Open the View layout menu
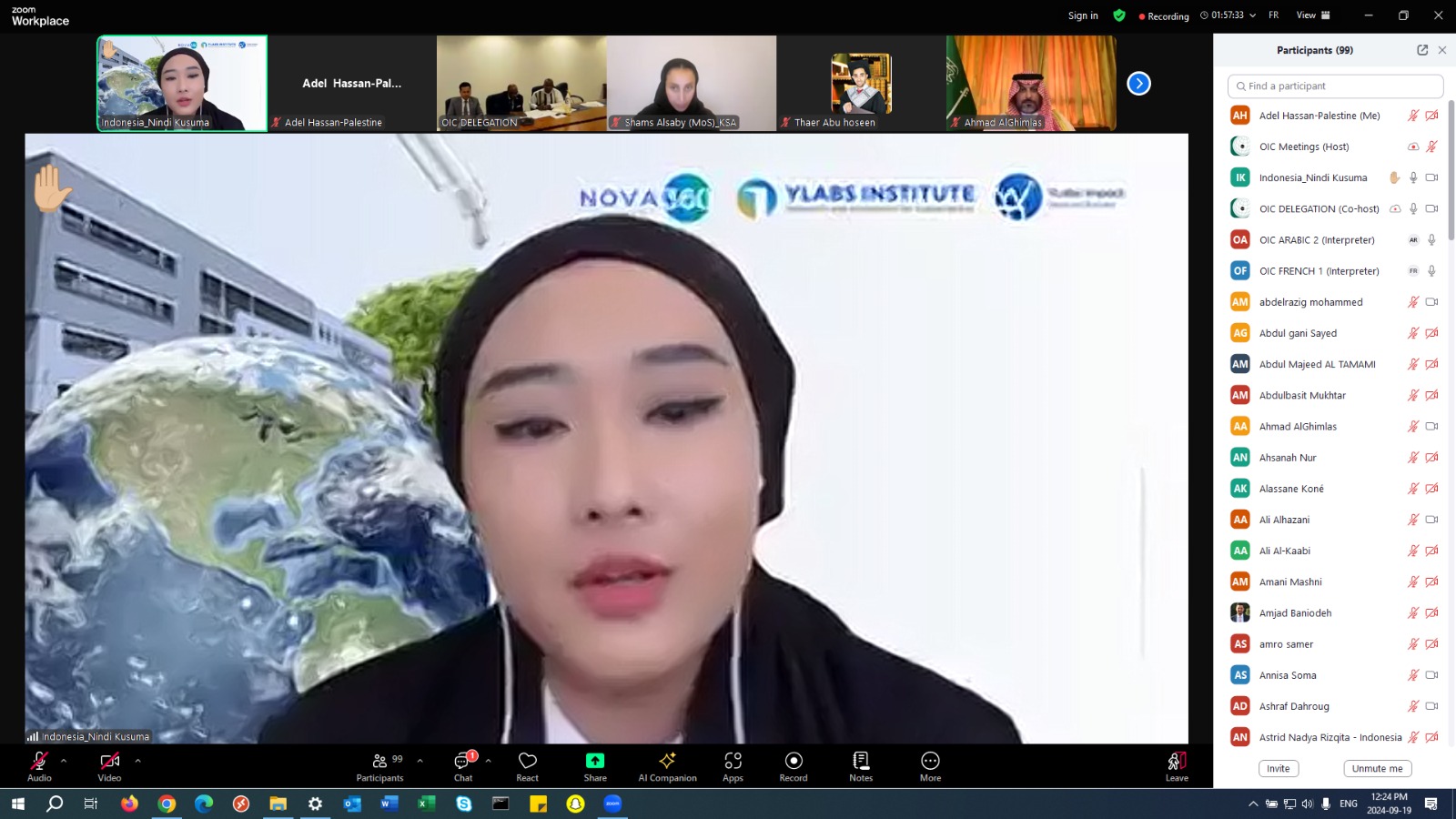The image size is (1456, 819). pos(1312,15)
